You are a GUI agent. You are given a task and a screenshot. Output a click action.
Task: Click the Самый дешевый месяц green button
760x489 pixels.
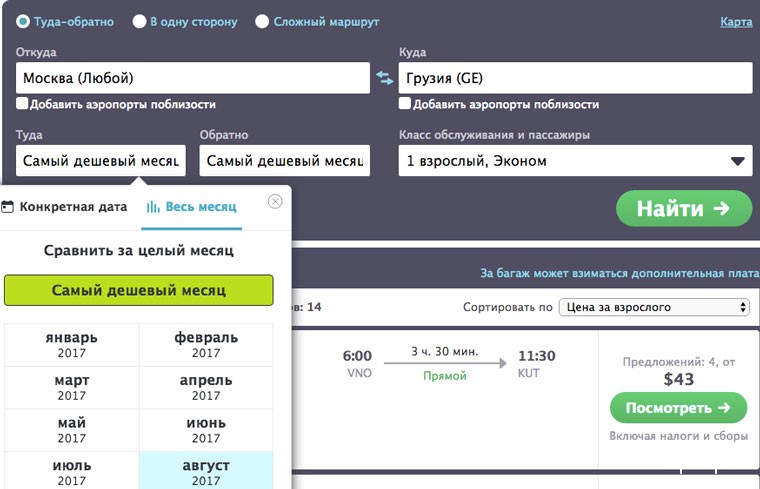click(x=139, y=290)
